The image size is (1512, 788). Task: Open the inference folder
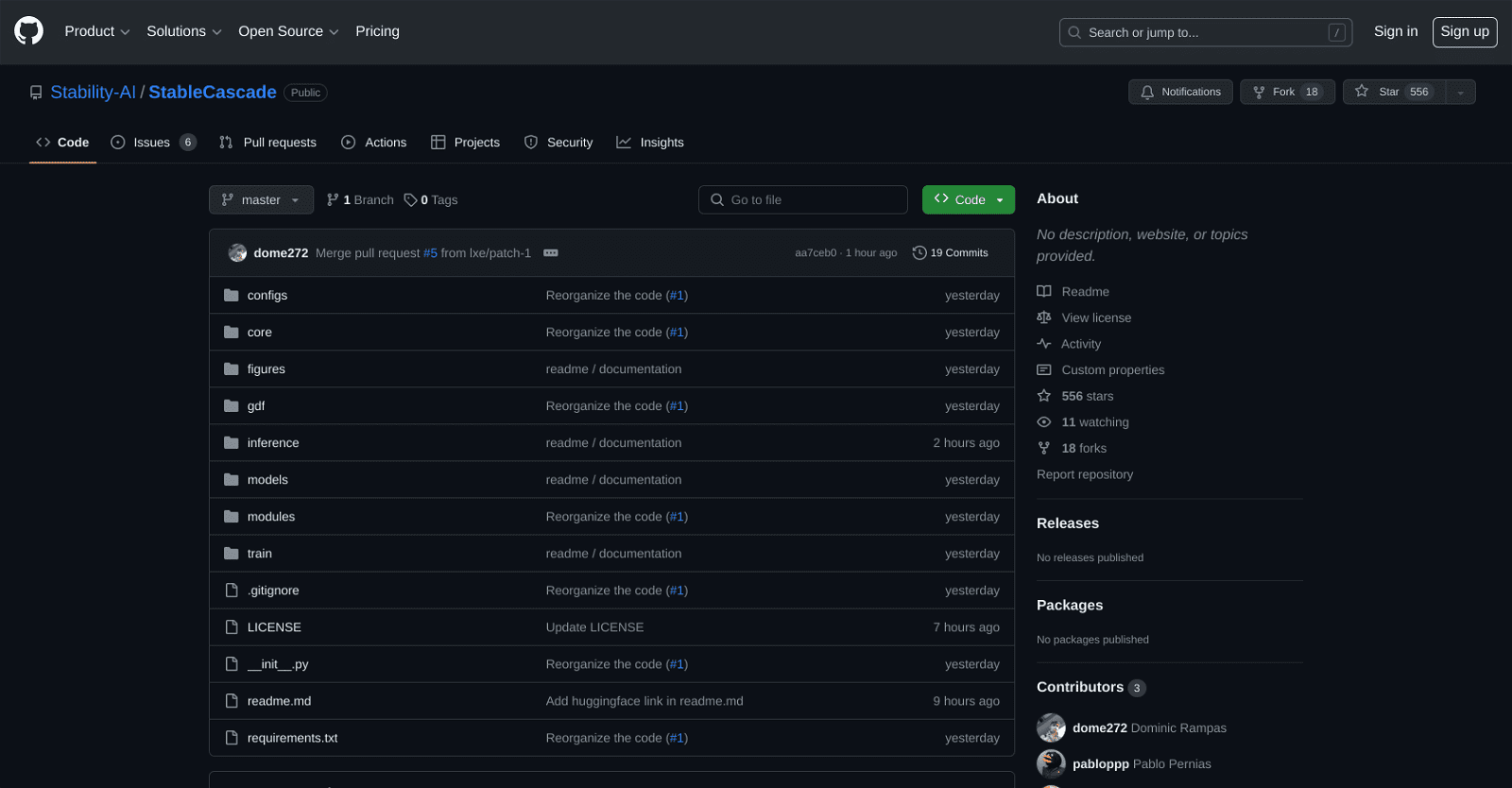(273, 443)
